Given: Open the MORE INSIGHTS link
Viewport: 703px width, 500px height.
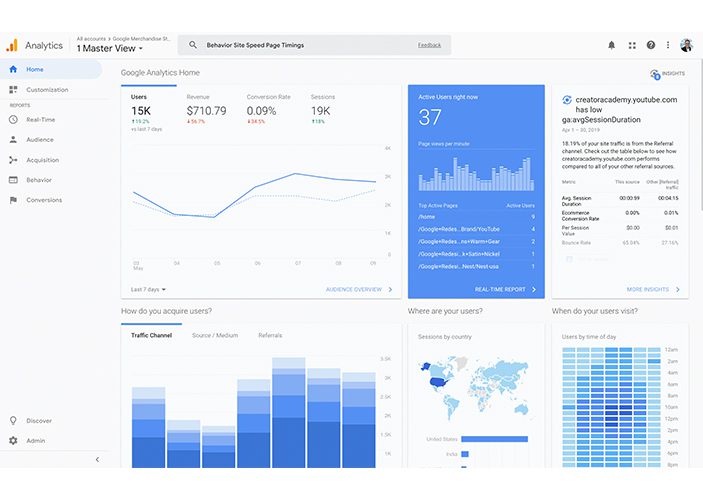Looking at the screenshot, I should point(648,290).
